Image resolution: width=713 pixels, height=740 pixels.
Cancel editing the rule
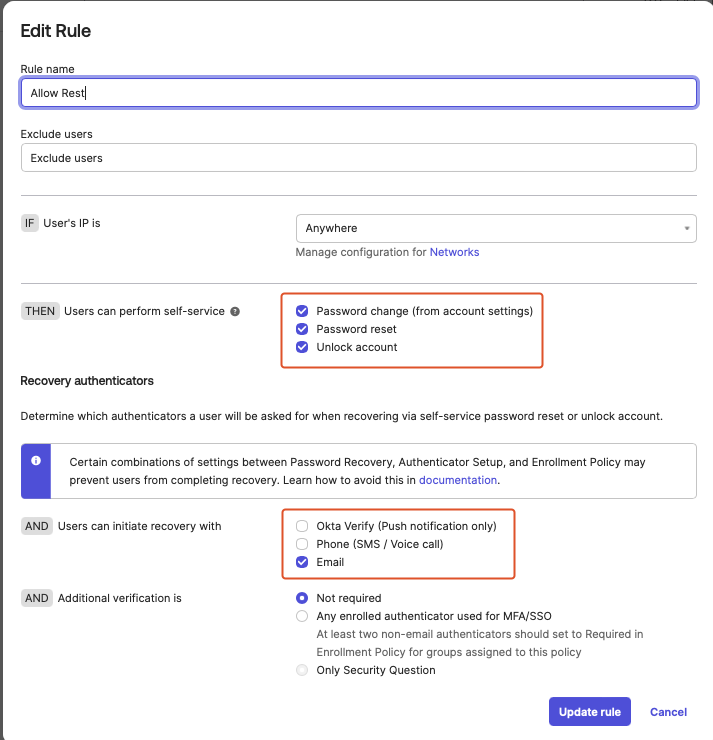tap(668, 712)
